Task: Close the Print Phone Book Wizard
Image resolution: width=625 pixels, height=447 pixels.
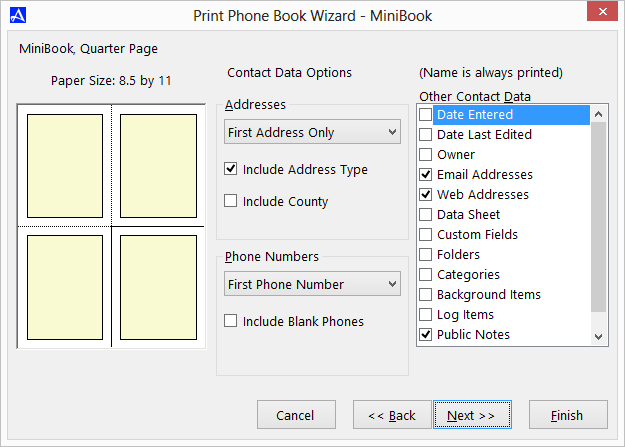Action: point(599,14)
